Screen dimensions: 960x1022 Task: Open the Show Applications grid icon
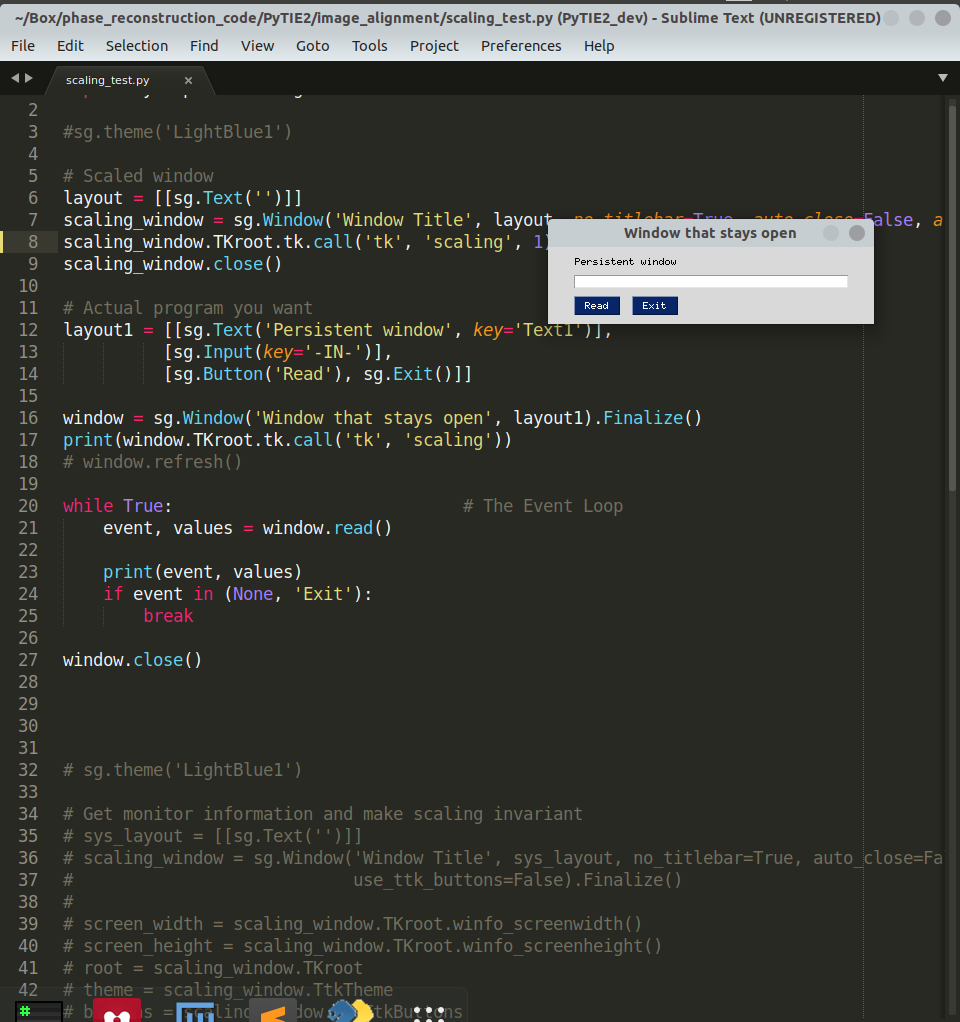(430, 1012)
